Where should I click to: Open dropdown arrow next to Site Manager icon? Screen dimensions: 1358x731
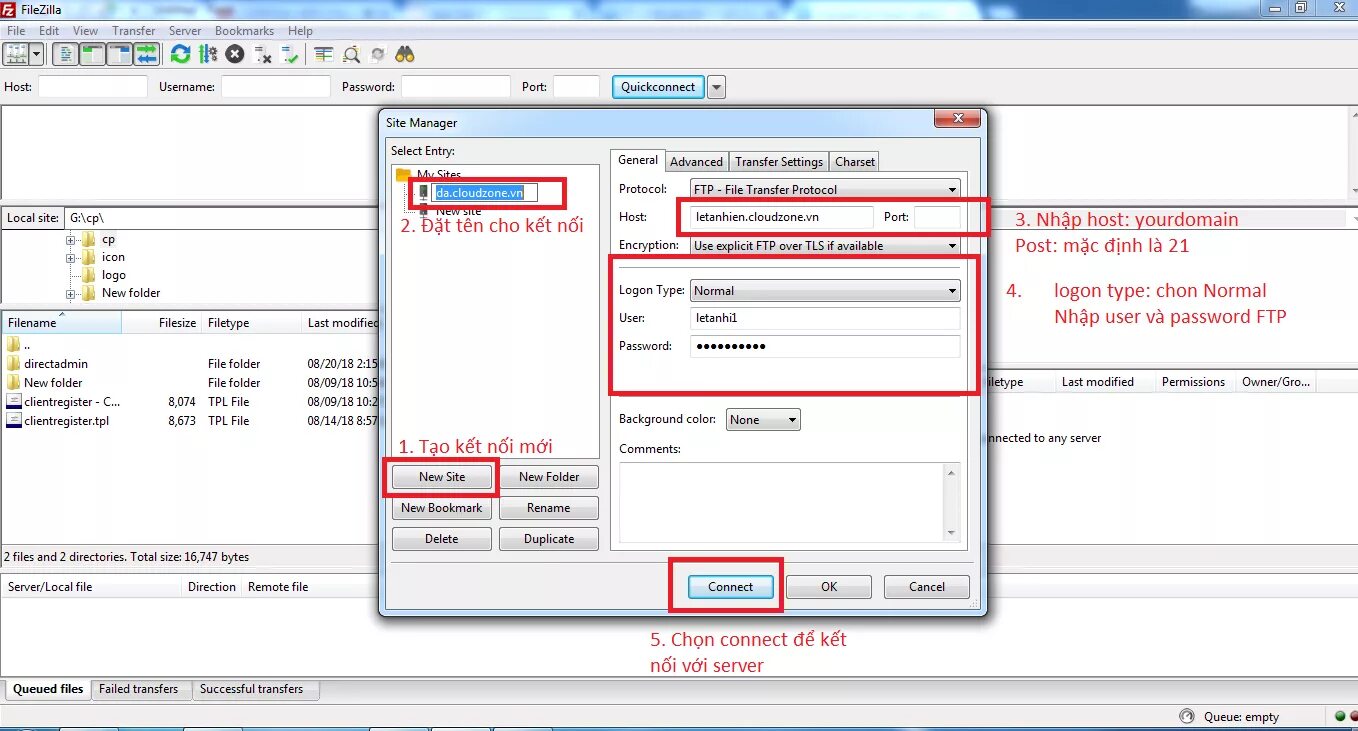pyautogui.click(x=37, y=54)
